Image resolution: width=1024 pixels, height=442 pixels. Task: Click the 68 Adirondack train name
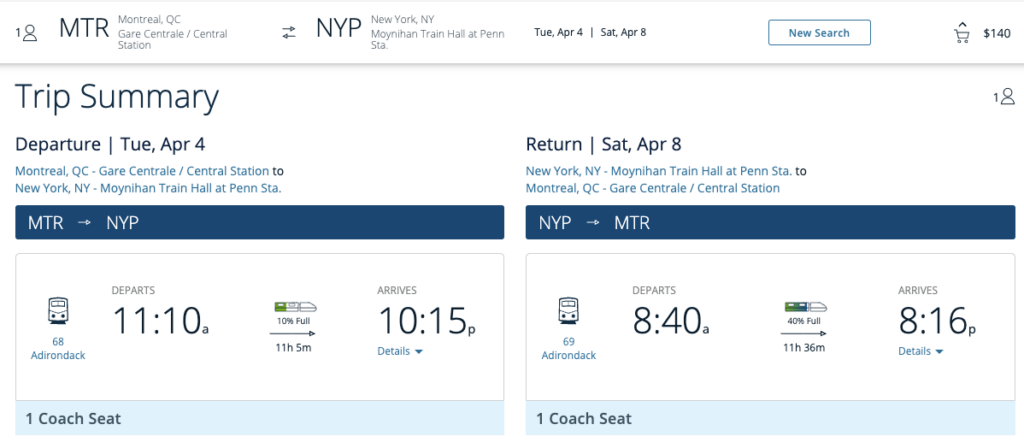58,348
